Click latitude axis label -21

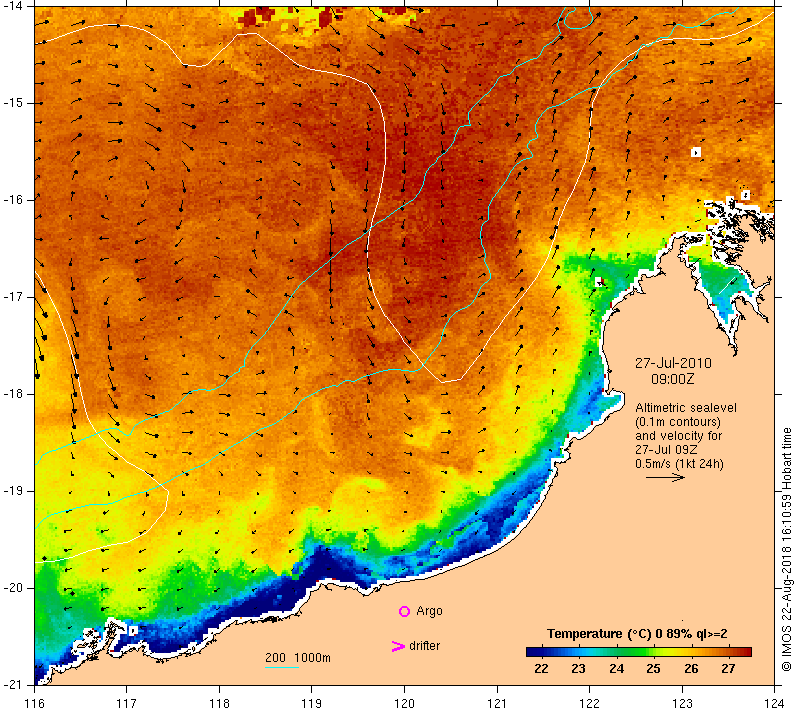12,685
